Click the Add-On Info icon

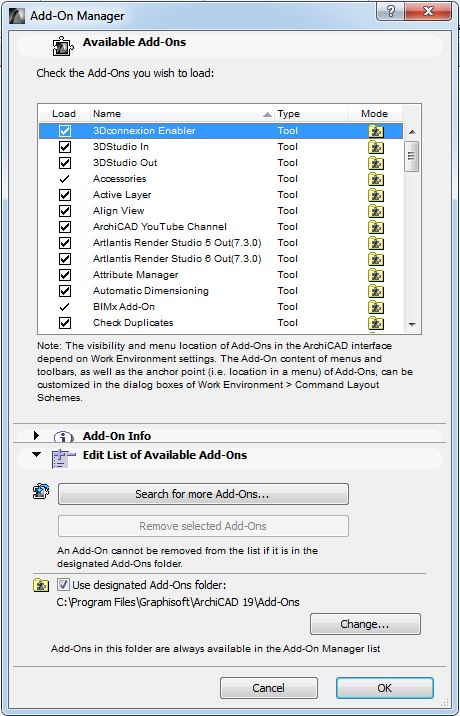tap(63, 437)
